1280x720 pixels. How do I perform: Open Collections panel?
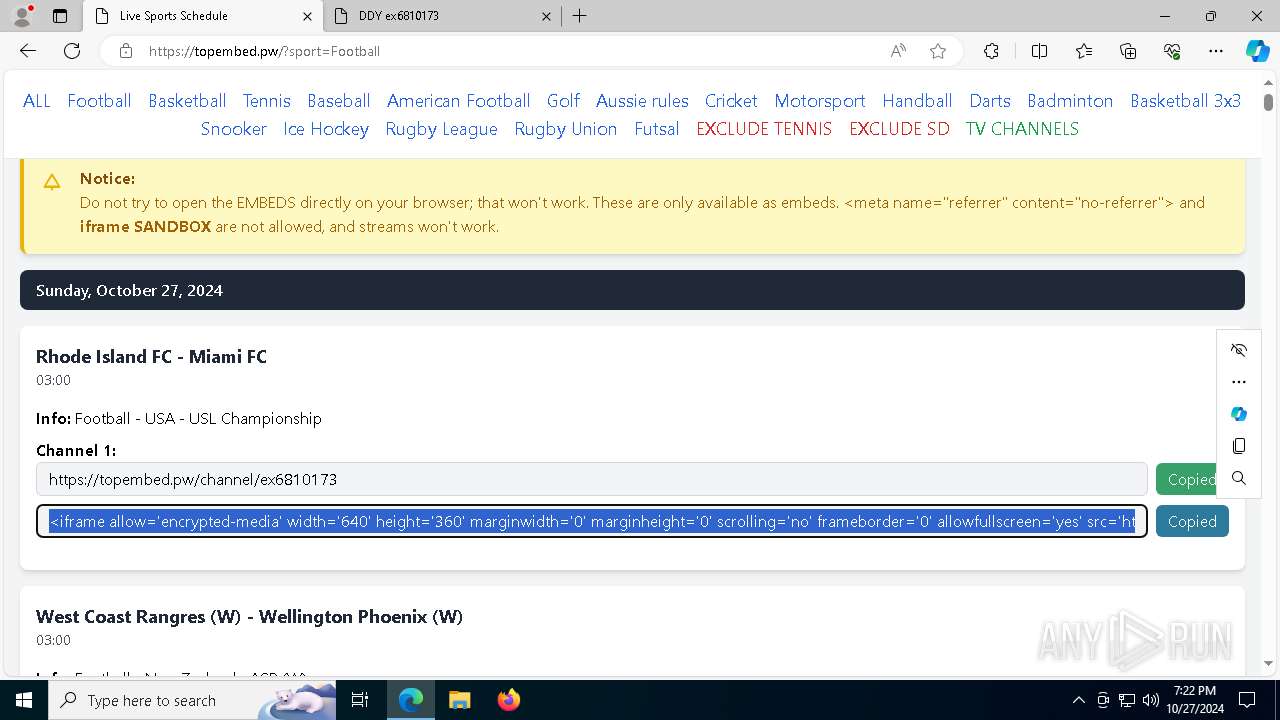click(x=1128, y=51)
